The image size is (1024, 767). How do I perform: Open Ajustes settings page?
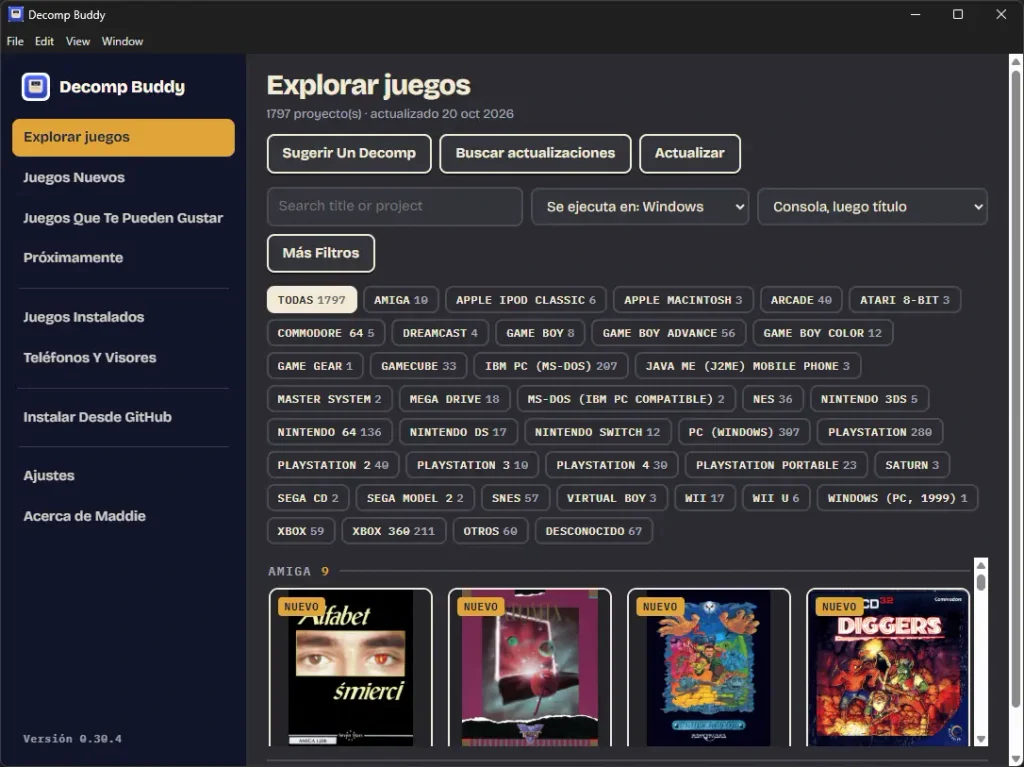123,476
